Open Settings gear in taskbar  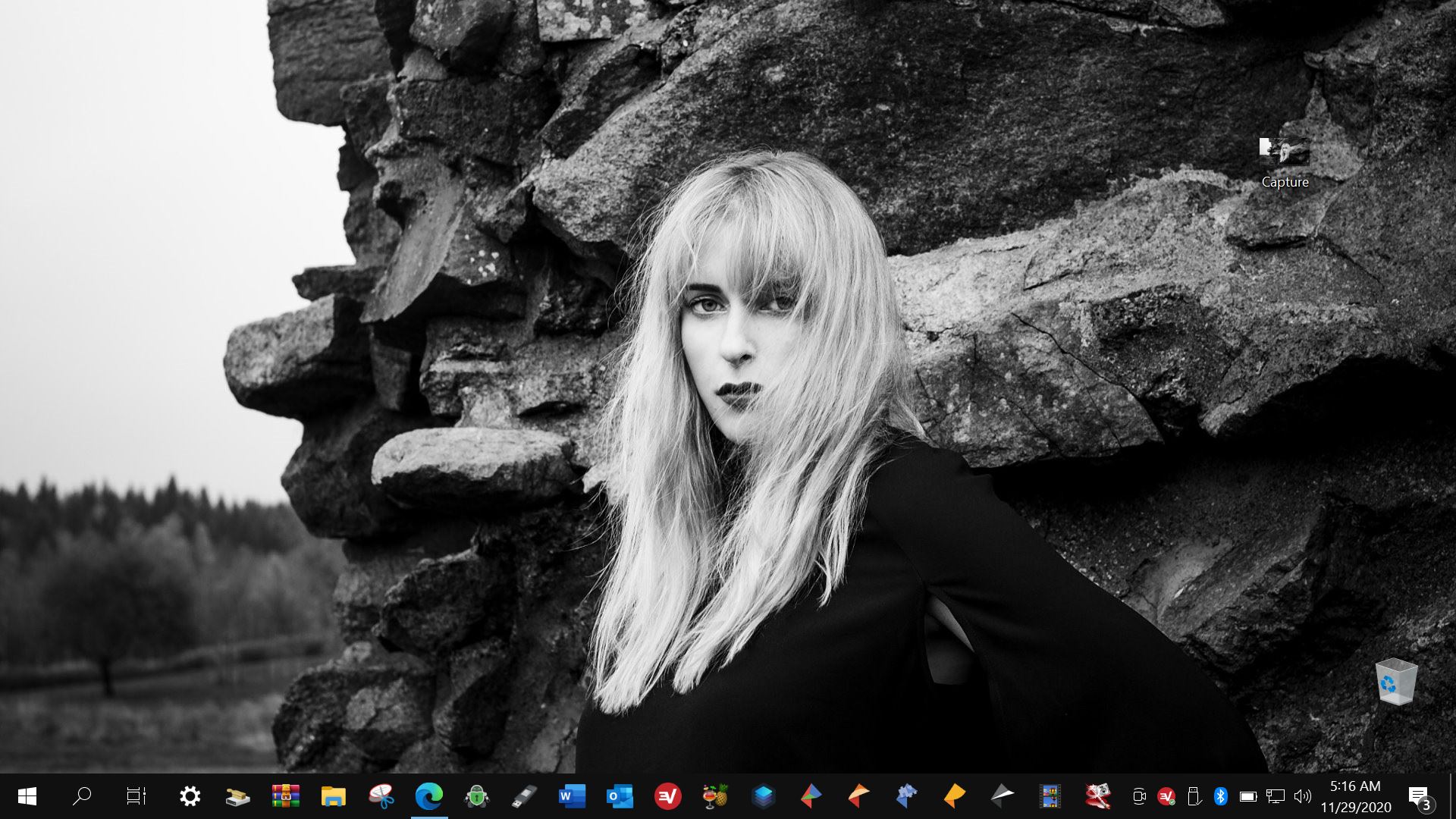[x=190, y=796]
